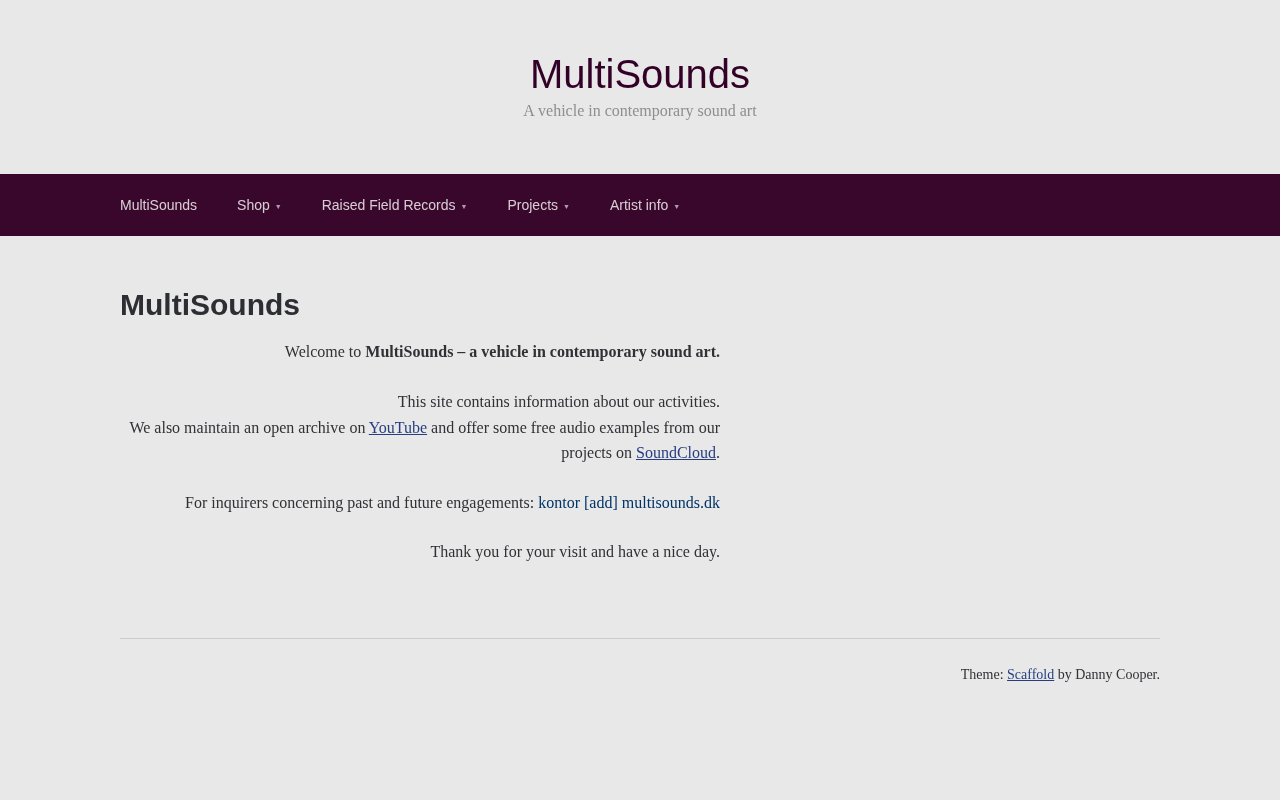Open the Shop menu
Image resolution: width=1280 pixels, height=800 pixels.
(253, 205)
